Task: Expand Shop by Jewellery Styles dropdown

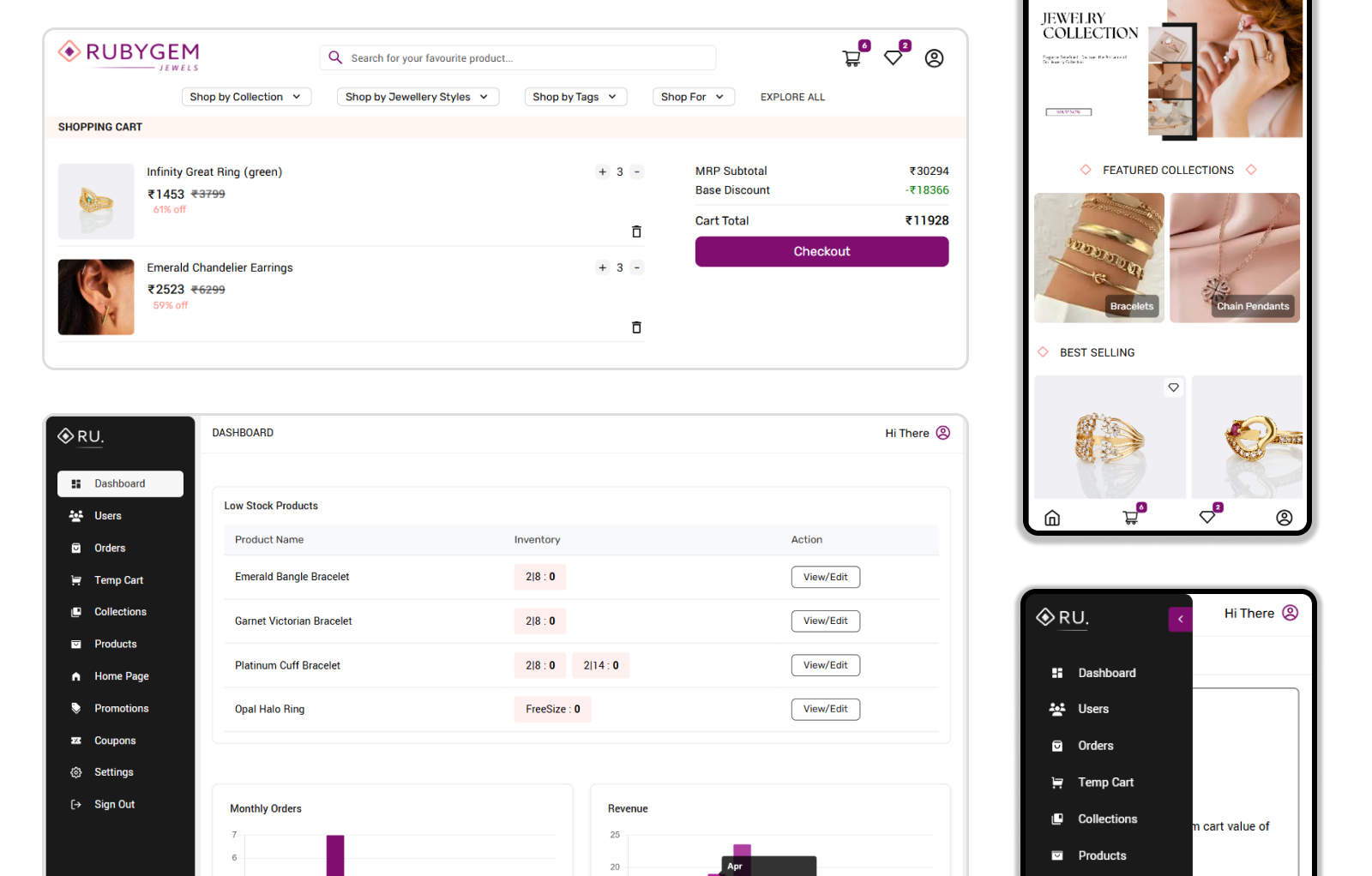Action: [418, 97]
